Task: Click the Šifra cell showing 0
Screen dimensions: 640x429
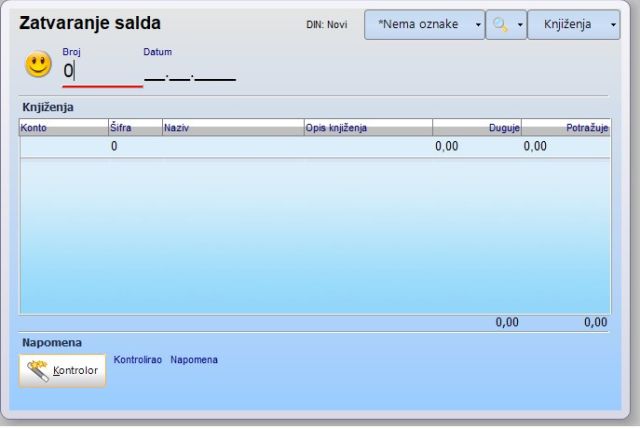Action: click(x=133, y=147)
